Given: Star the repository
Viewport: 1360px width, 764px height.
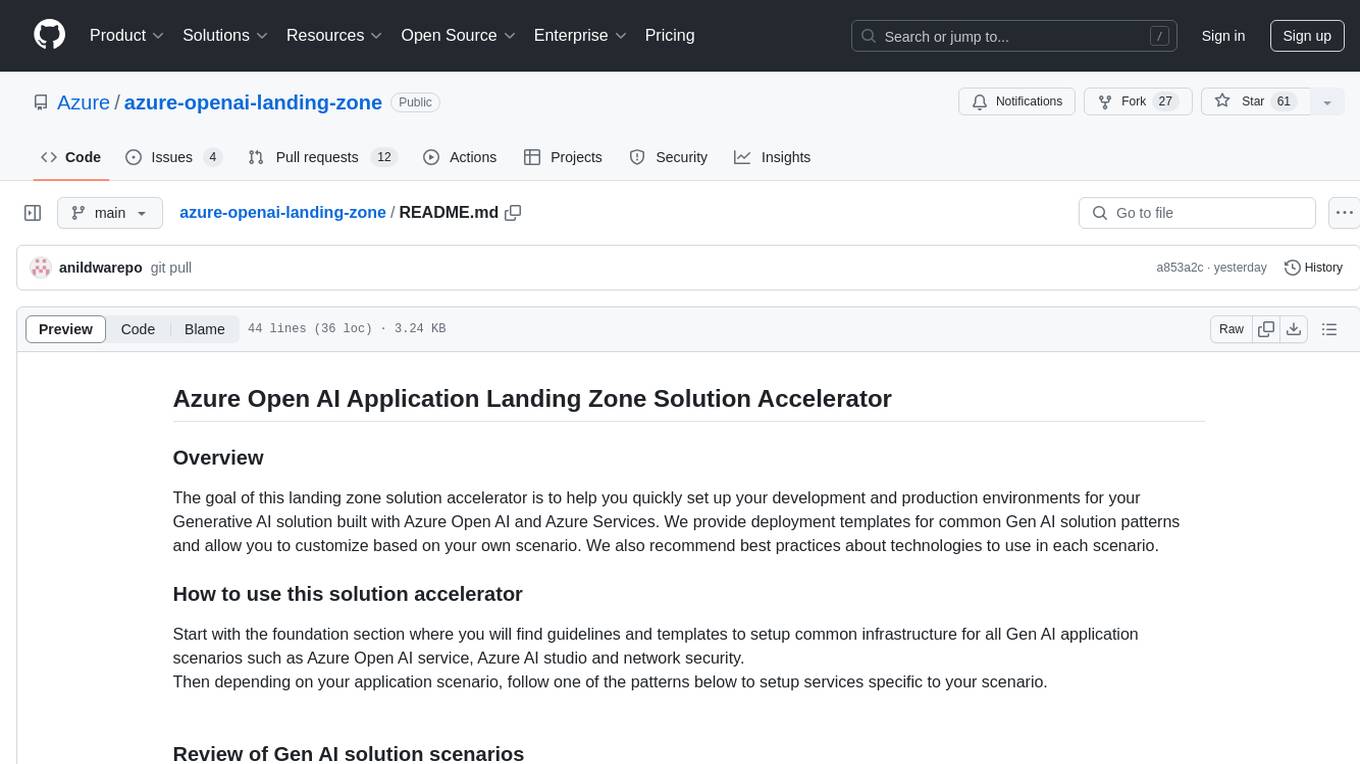Looking at the screenshot, I should tap(1255, 102).
